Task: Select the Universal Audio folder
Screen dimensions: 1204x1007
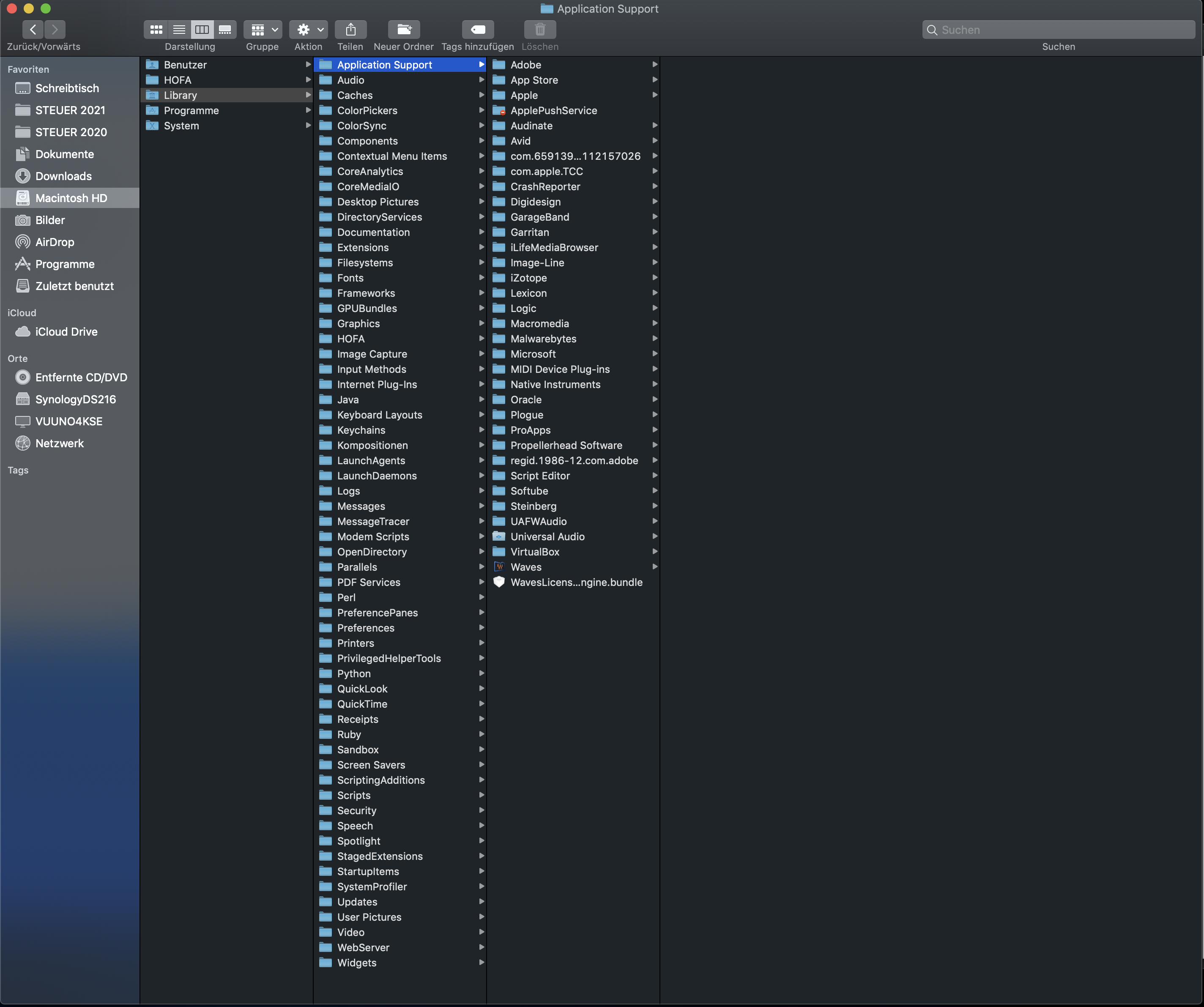Action: tap(547, 536)
